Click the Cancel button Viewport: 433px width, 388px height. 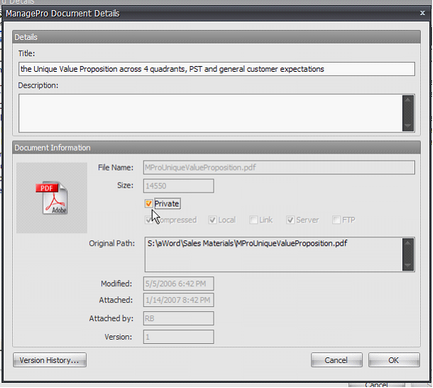click(337, 360)
